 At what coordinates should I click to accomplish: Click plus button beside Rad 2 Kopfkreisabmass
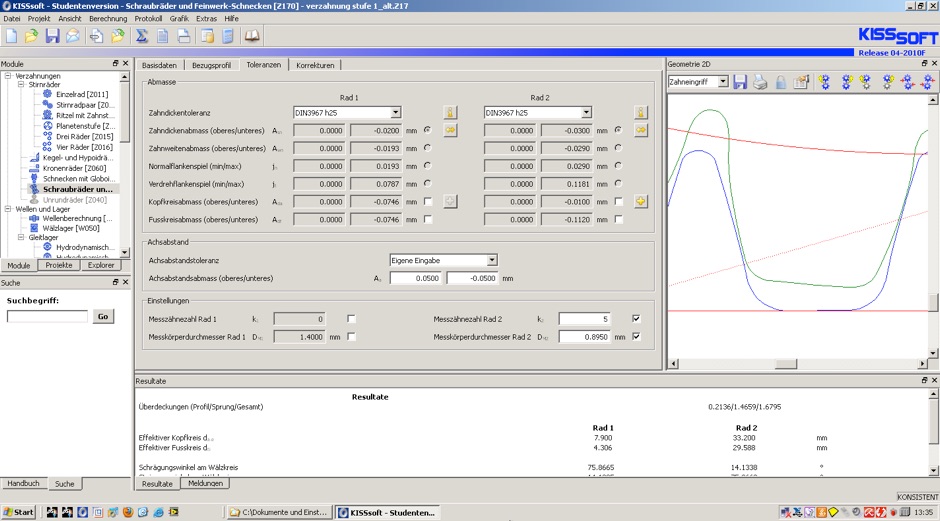[x=640, y=201]
